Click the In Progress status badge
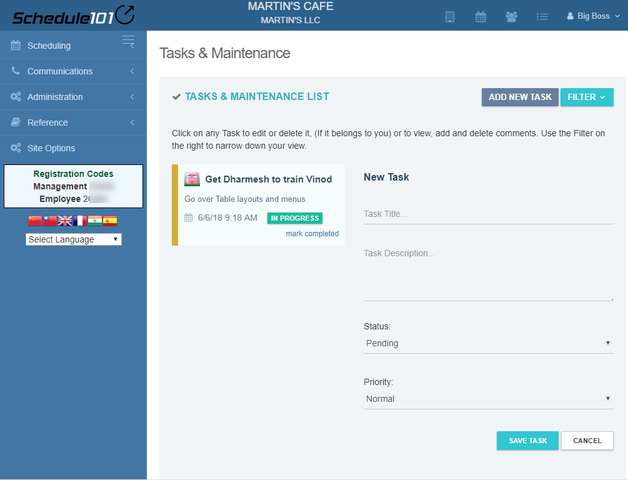The height and width of the screenshot is (480, 628). pos(295,218)
